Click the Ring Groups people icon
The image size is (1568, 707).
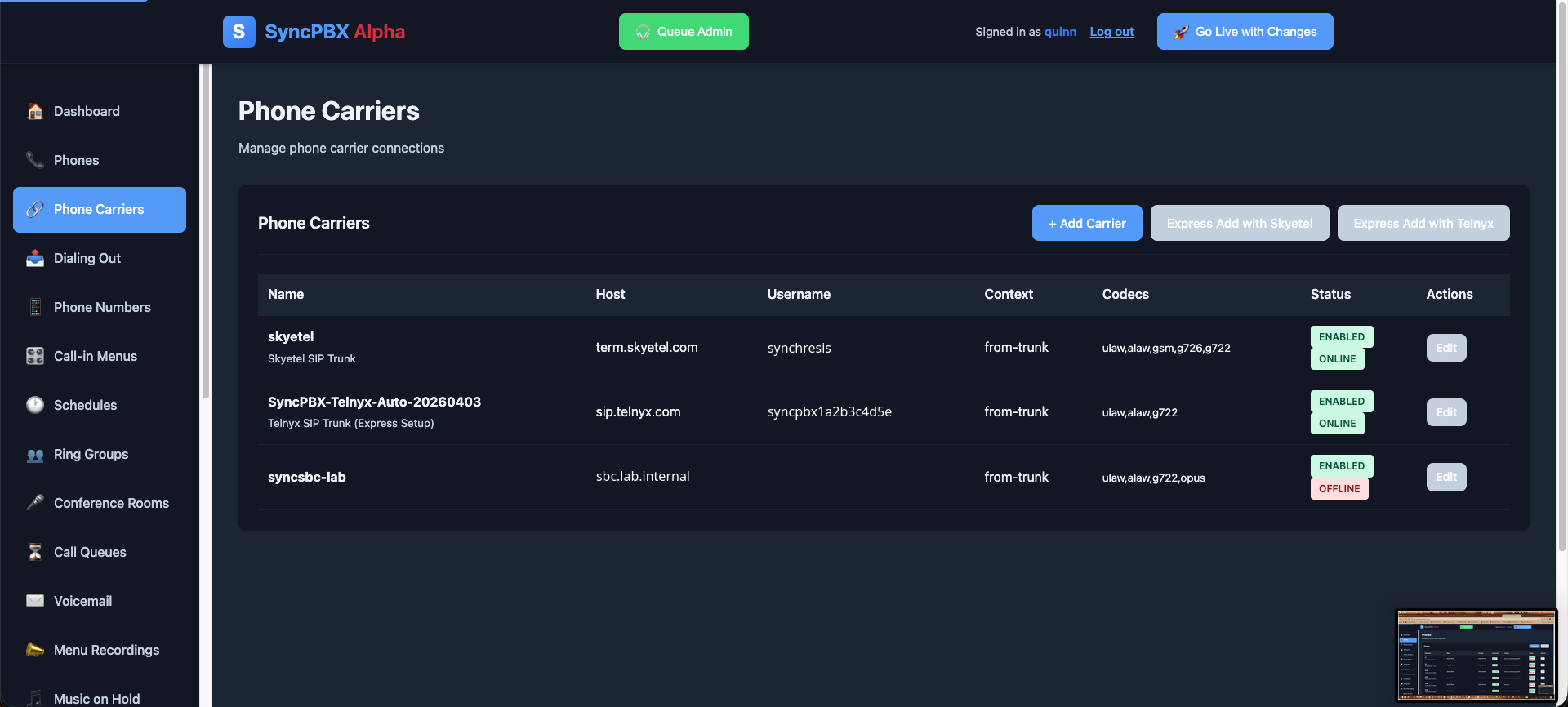[x=35, y=454]
